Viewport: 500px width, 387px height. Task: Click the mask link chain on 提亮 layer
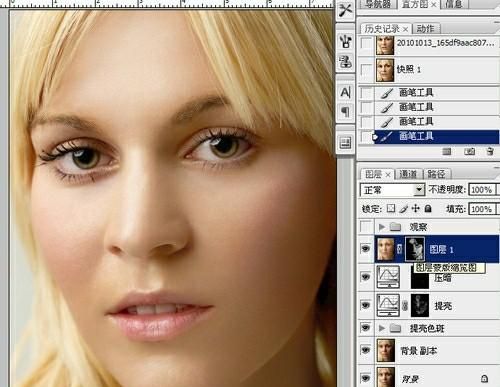click(405, 305)
